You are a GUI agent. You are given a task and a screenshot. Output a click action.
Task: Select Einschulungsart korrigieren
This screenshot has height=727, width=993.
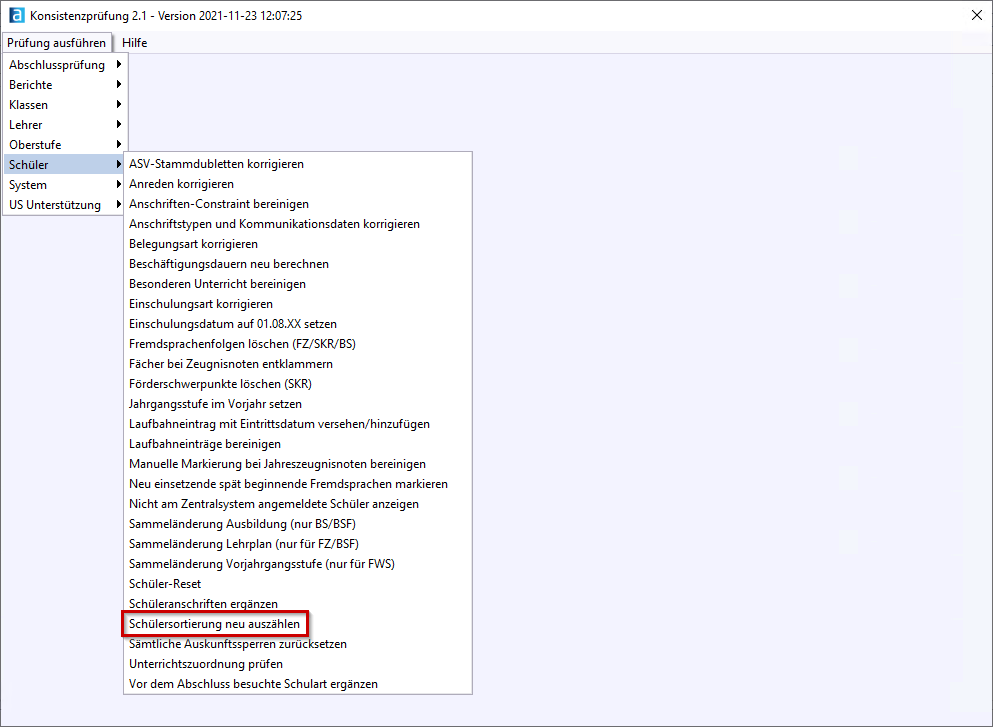298,304
